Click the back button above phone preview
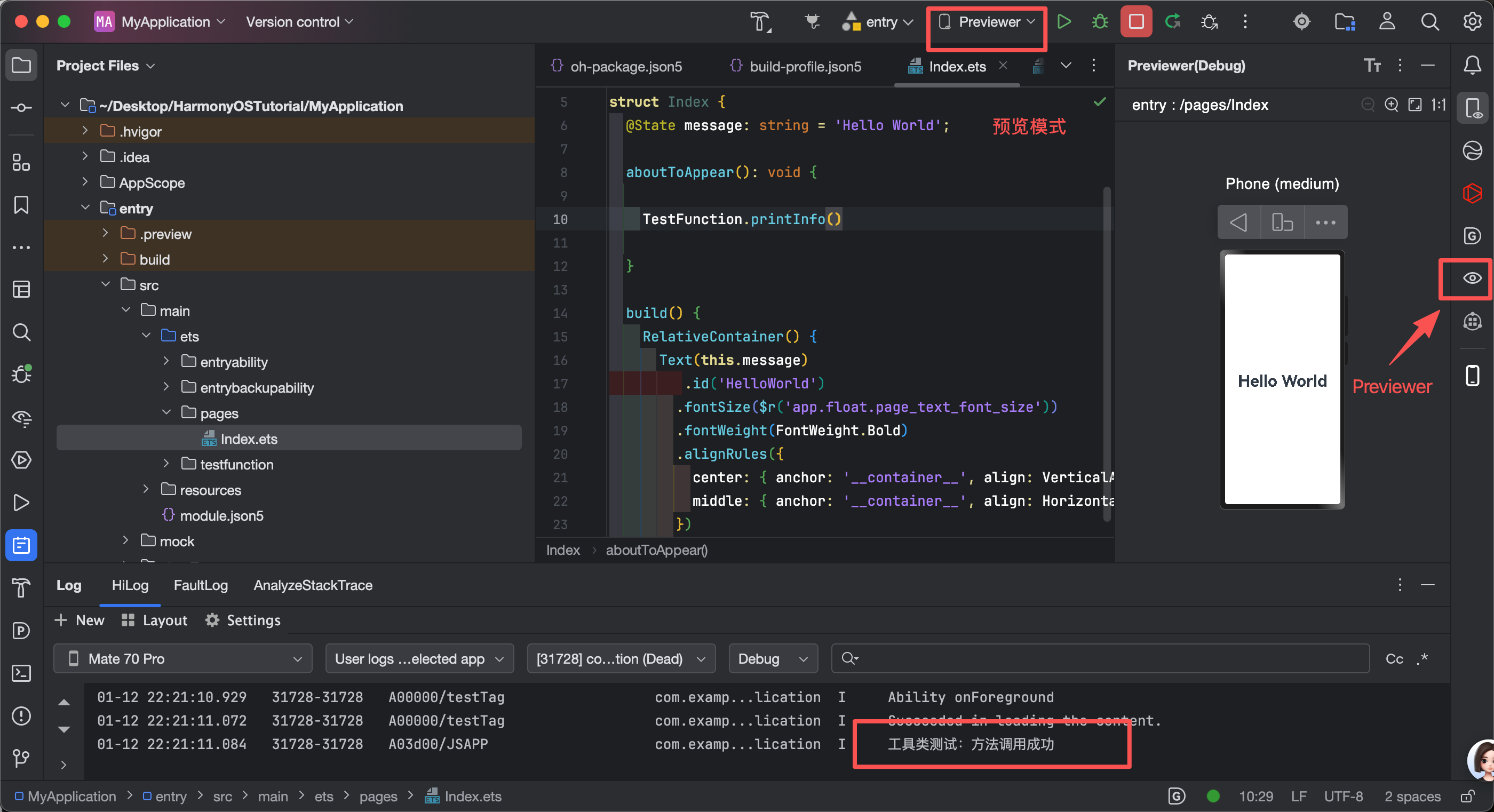 (1238, 222)
